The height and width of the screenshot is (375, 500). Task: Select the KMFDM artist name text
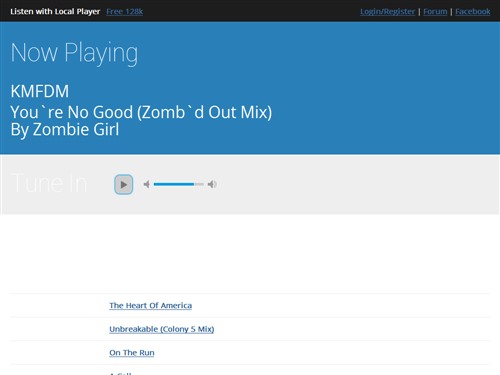point(40,91)
